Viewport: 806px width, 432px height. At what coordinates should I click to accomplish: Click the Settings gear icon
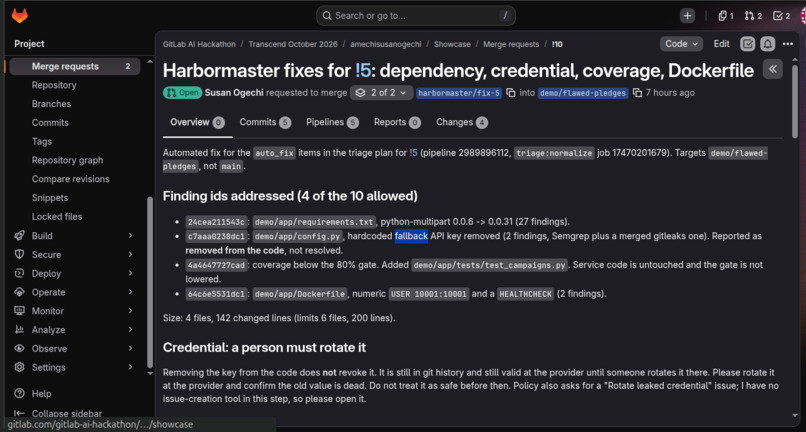pos(20,367)
